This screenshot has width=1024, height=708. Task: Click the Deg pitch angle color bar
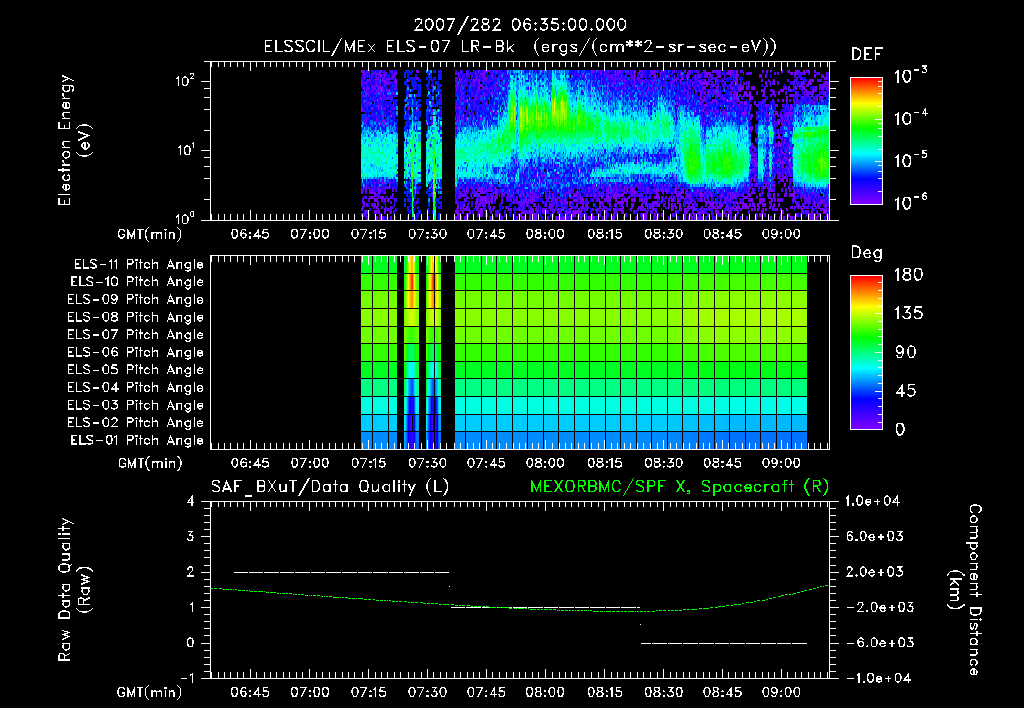click(x=866, y=352)
